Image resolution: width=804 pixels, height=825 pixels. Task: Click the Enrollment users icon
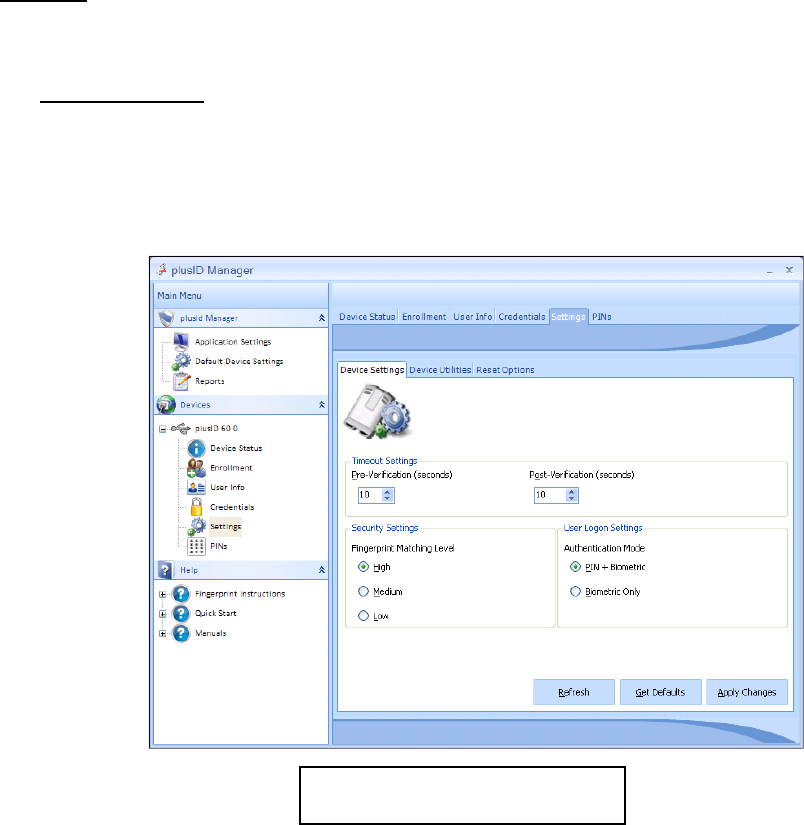(x=196, y=468)
